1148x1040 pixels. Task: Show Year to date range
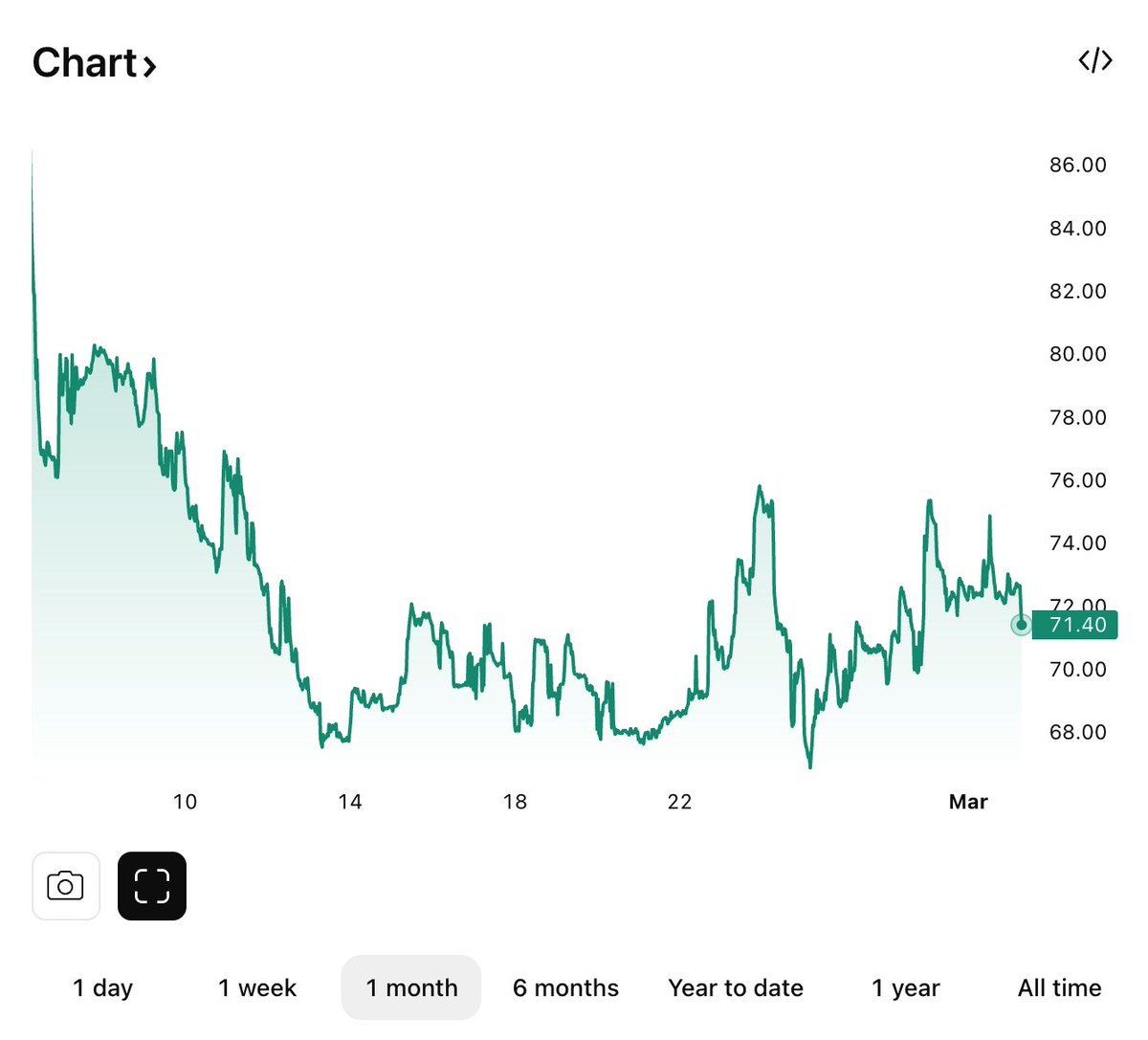click(736, 987)
